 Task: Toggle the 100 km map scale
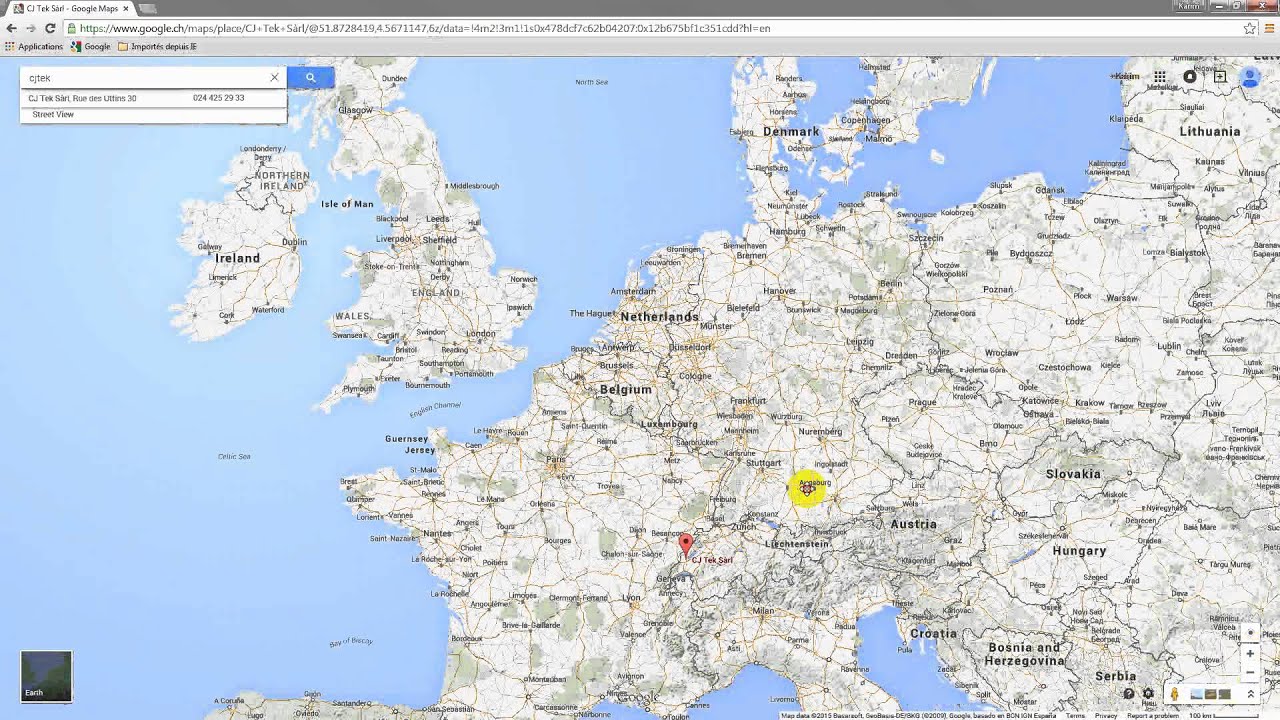pyautogui.click(x=1226, y=716)
